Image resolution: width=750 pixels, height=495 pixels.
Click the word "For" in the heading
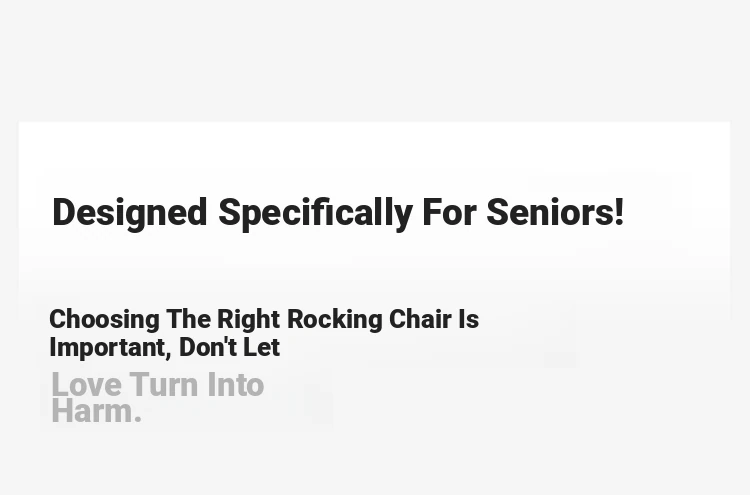(x=449, y=212)
